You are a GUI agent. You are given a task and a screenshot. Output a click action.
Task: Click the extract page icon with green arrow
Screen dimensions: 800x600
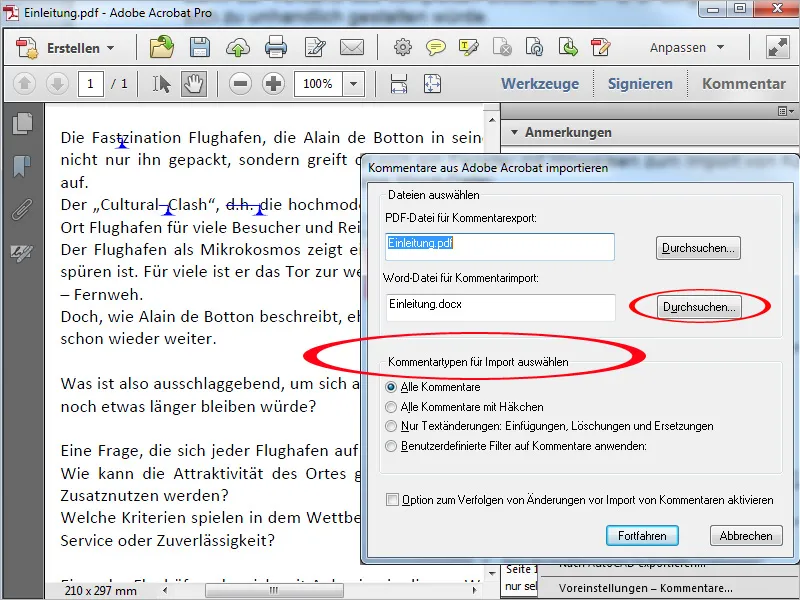pyautogui.click(x=567, y=47)
